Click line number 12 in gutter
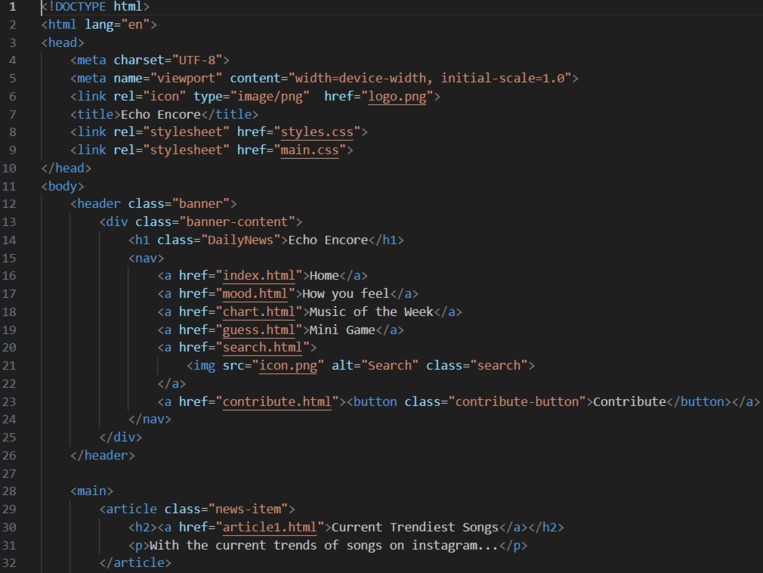 pos(9,204)
